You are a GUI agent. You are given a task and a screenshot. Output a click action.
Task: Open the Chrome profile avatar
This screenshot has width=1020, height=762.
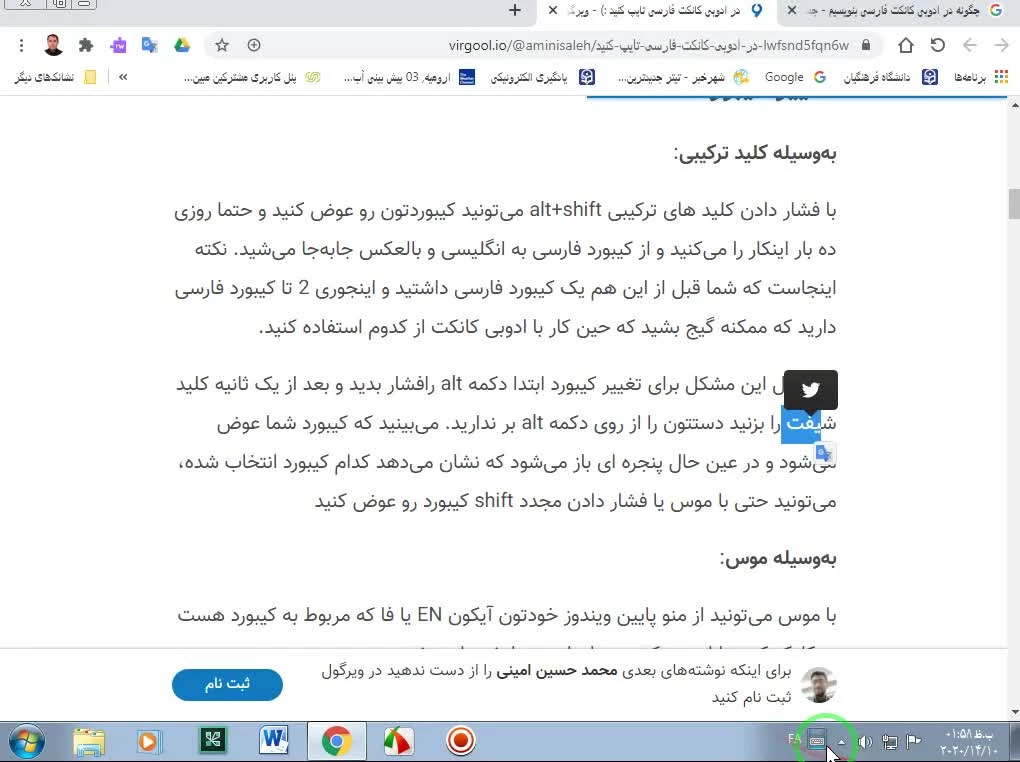(x=53, y=45)
